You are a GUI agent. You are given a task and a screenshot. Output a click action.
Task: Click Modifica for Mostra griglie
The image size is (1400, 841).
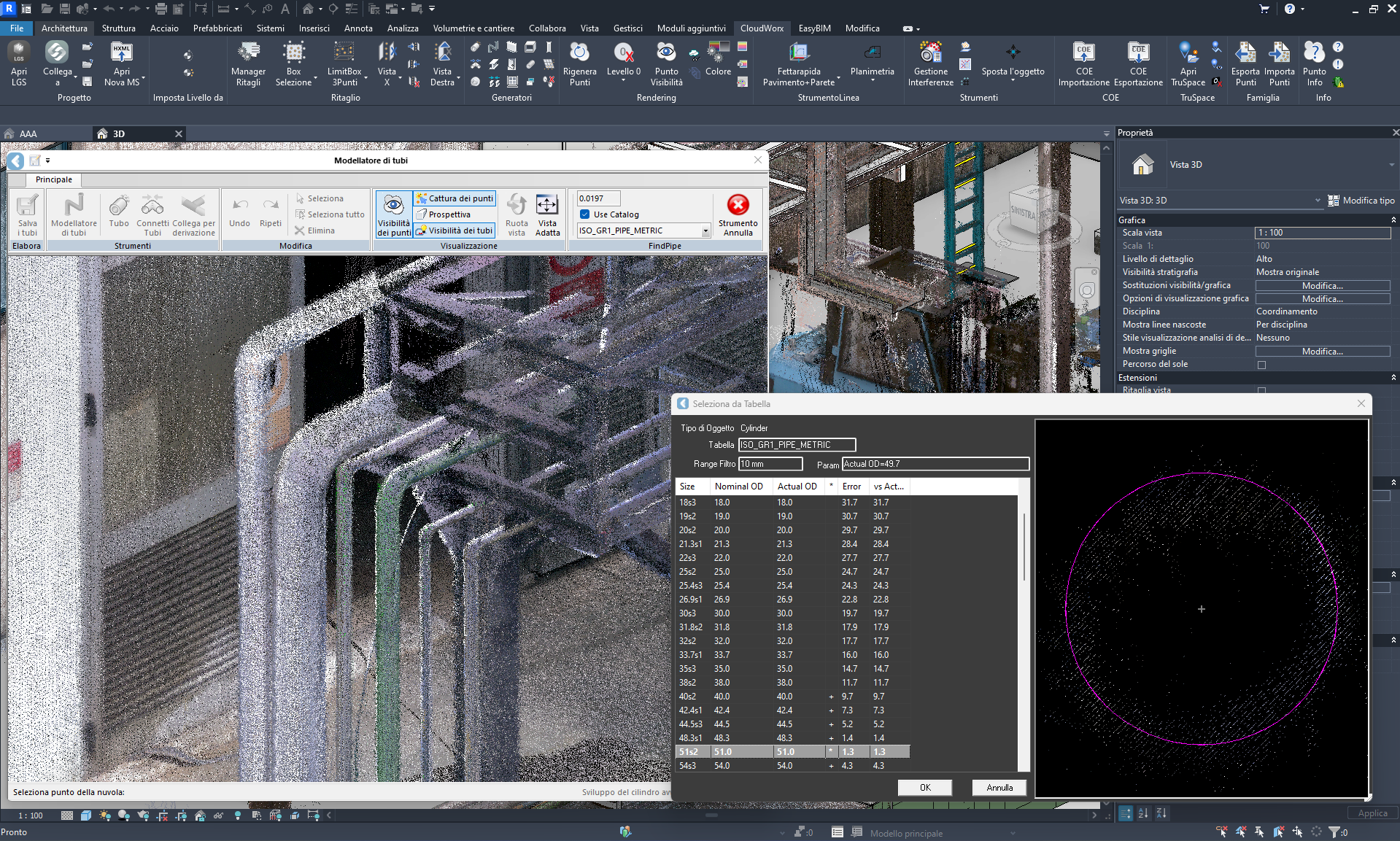1322,352
